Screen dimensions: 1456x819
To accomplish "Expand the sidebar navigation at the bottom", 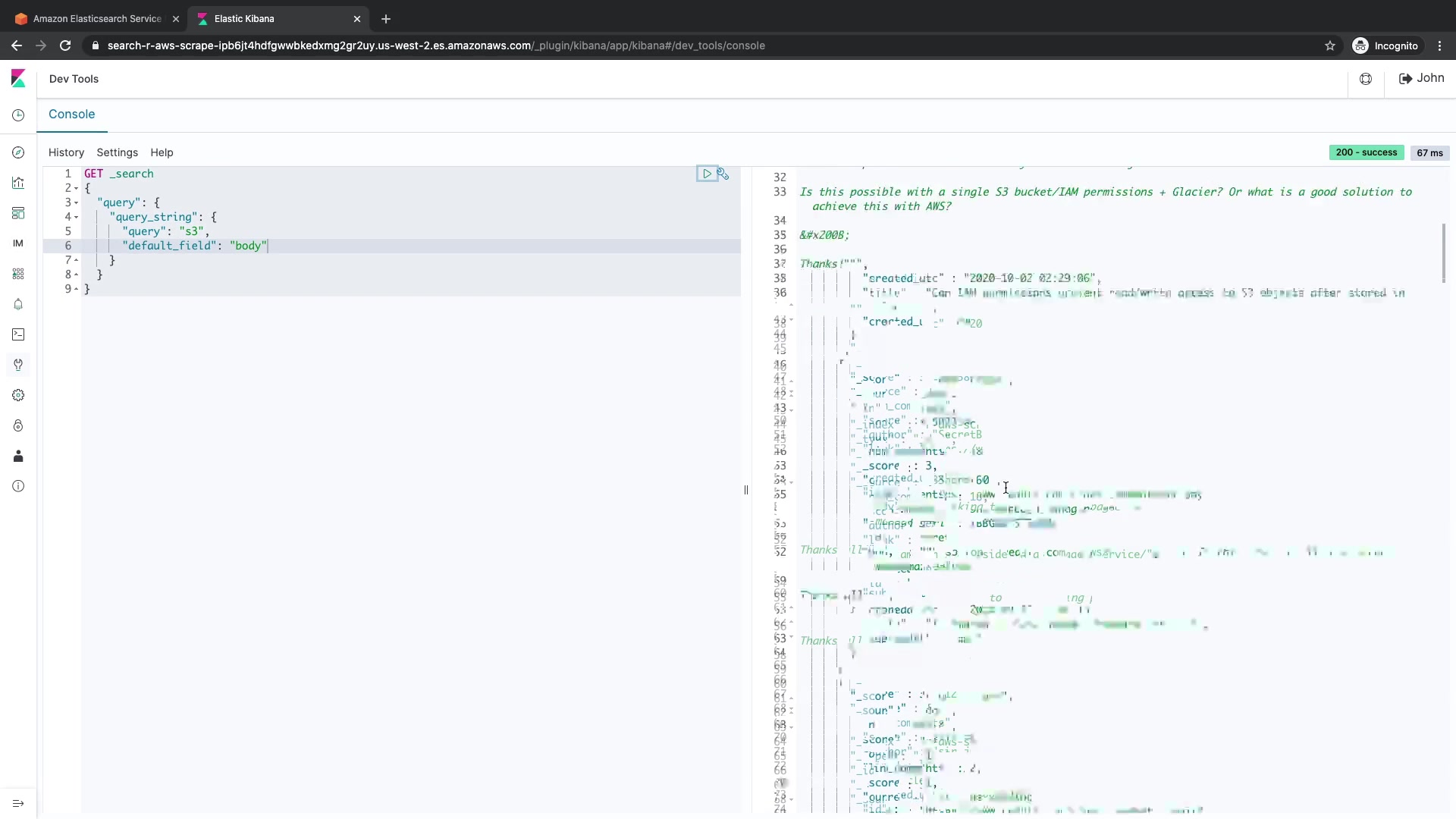I will pyautogui.click(x=18, y=803).
